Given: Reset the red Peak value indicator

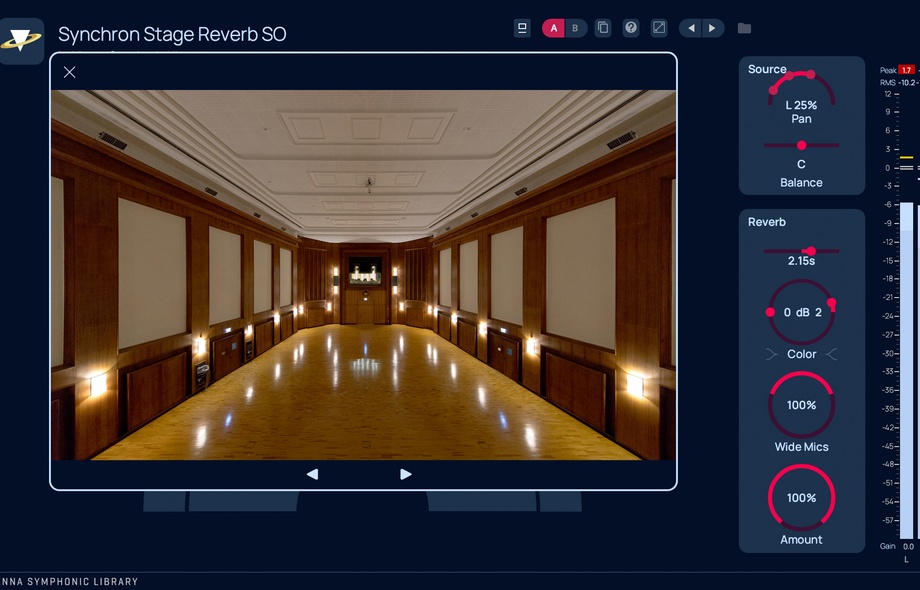Looking at the screenshot, I should point(905,69).
